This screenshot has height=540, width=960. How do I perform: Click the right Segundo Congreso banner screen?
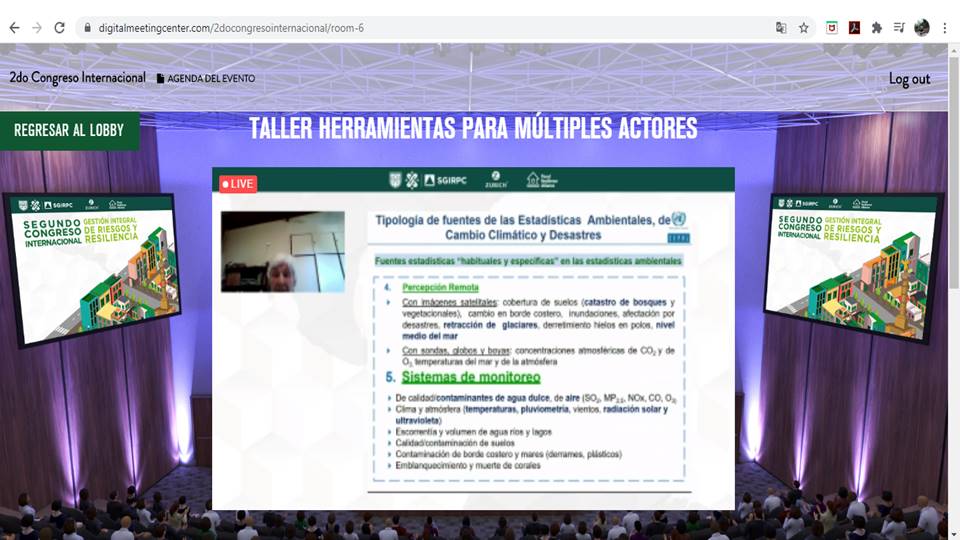coord(853,267)
